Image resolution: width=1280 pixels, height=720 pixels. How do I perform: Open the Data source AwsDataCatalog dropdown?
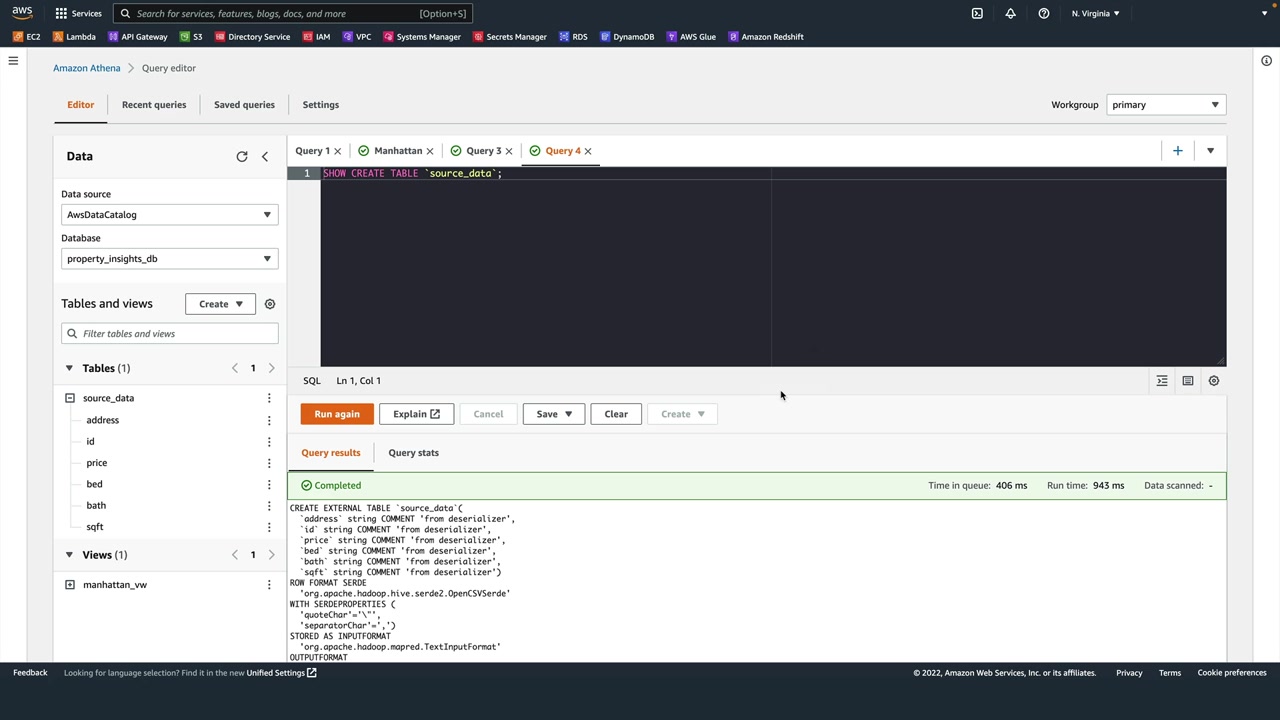[169, 215]
